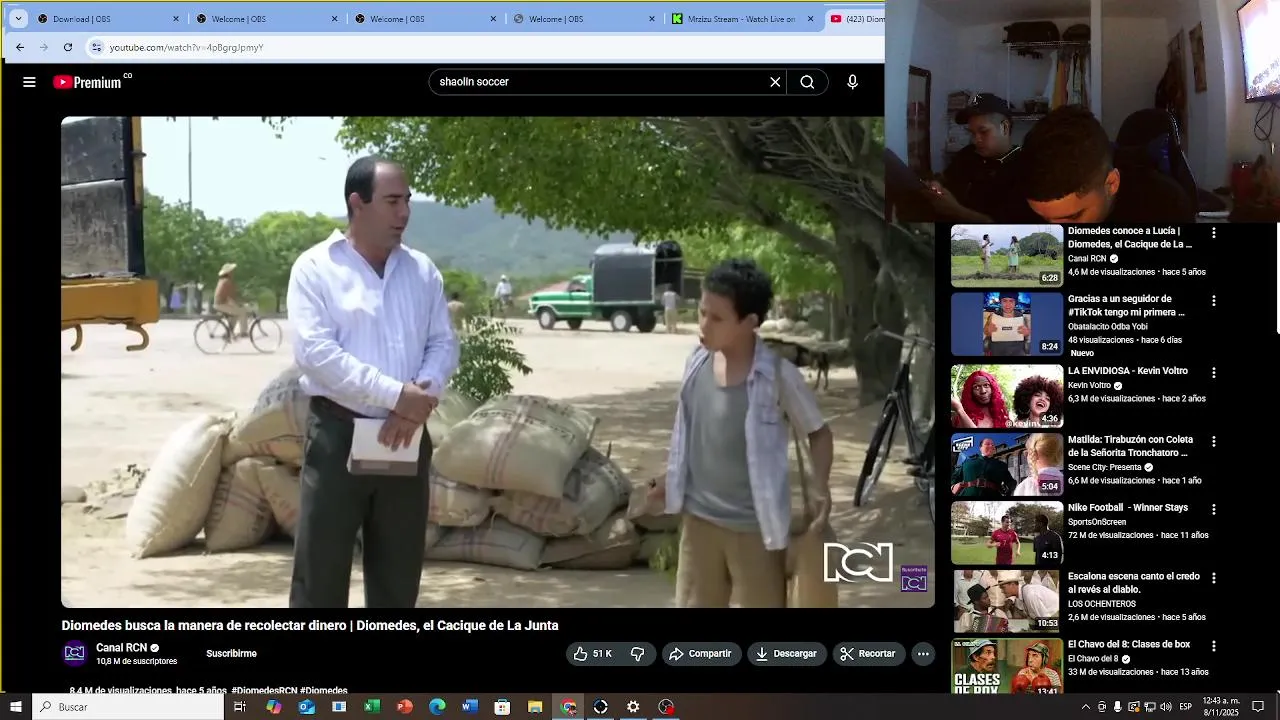Click the Compartir share button
This screenshot has height=720, width=1280.
pos(701,654)
